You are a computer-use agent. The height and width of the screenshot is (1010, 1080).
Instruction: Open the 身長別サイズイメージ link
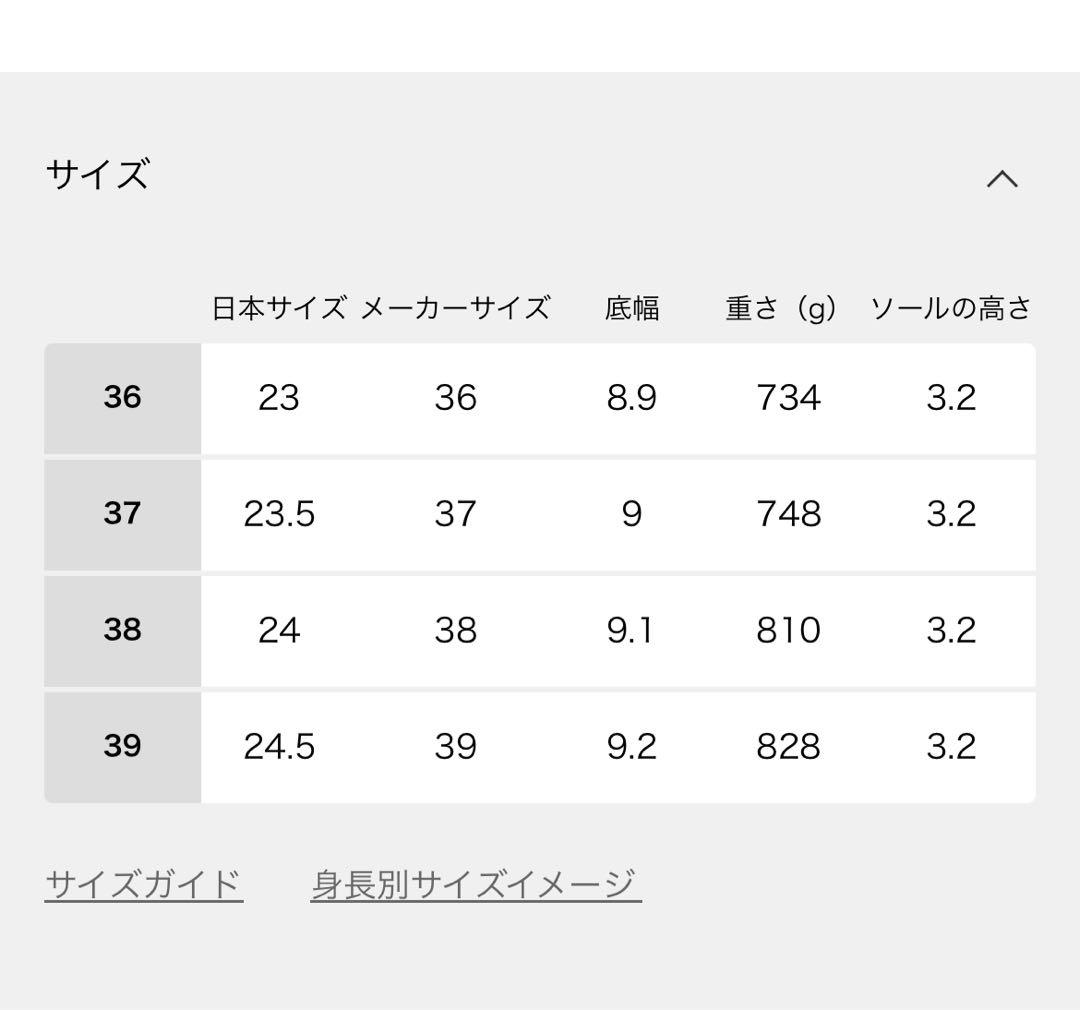pyautogui.click(x=474, y=882)
